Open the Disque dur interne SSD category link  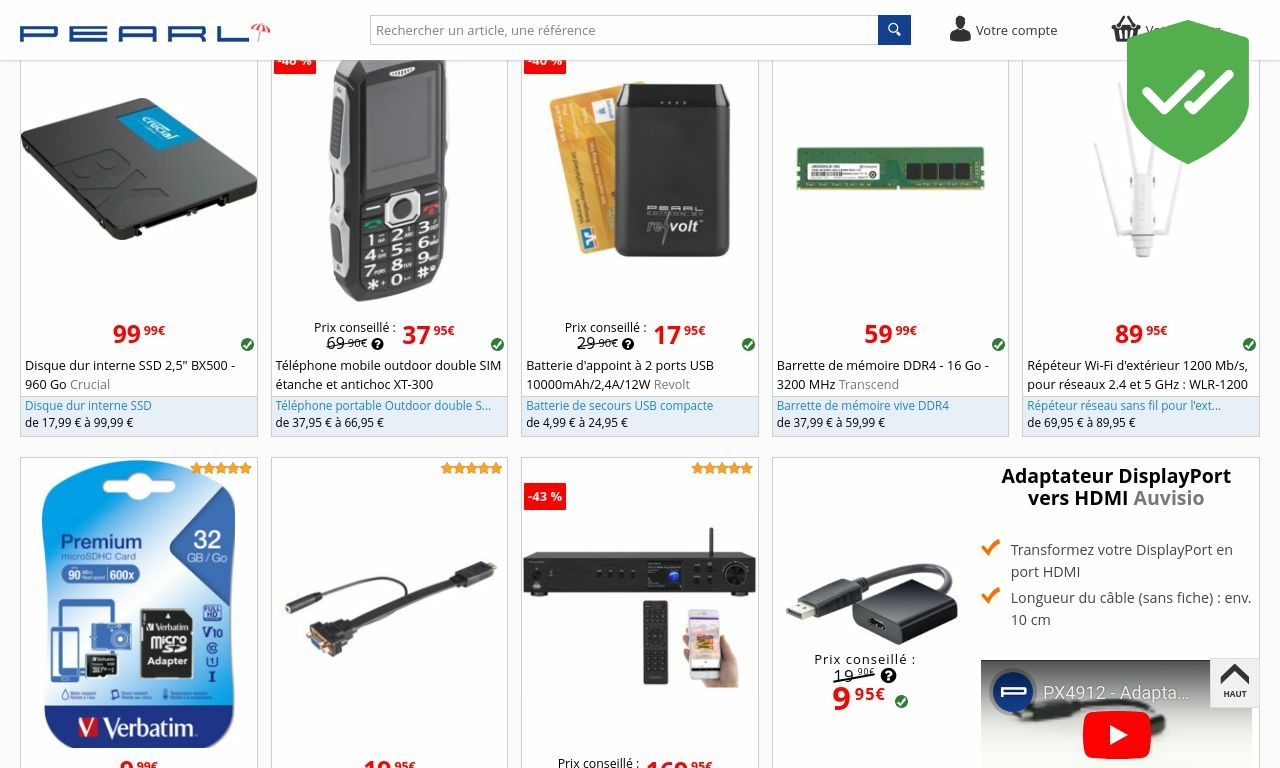coord(88,406)
